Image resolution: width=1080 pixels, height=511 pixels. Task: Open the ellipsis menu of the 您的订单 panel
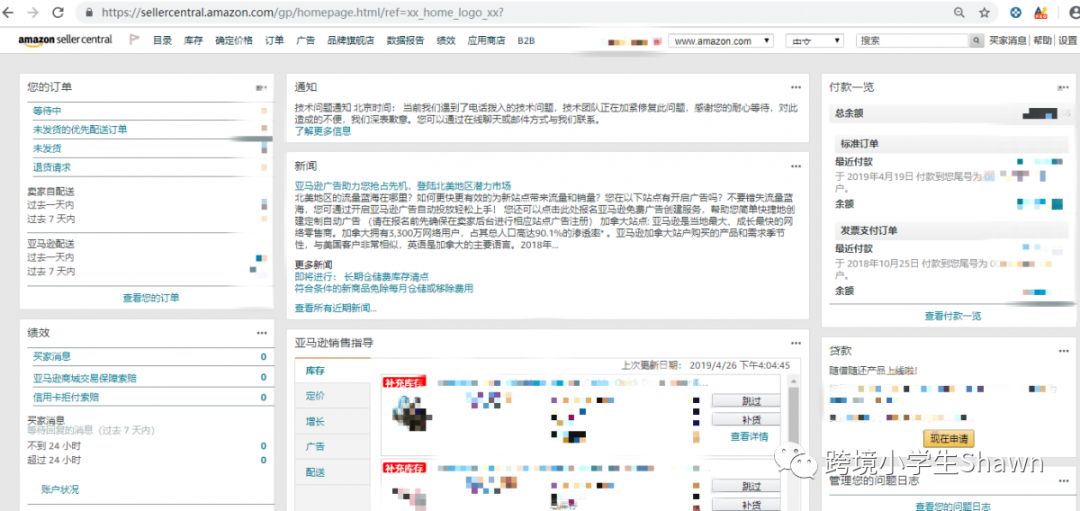pyautogui.click(x=261, y=87)
